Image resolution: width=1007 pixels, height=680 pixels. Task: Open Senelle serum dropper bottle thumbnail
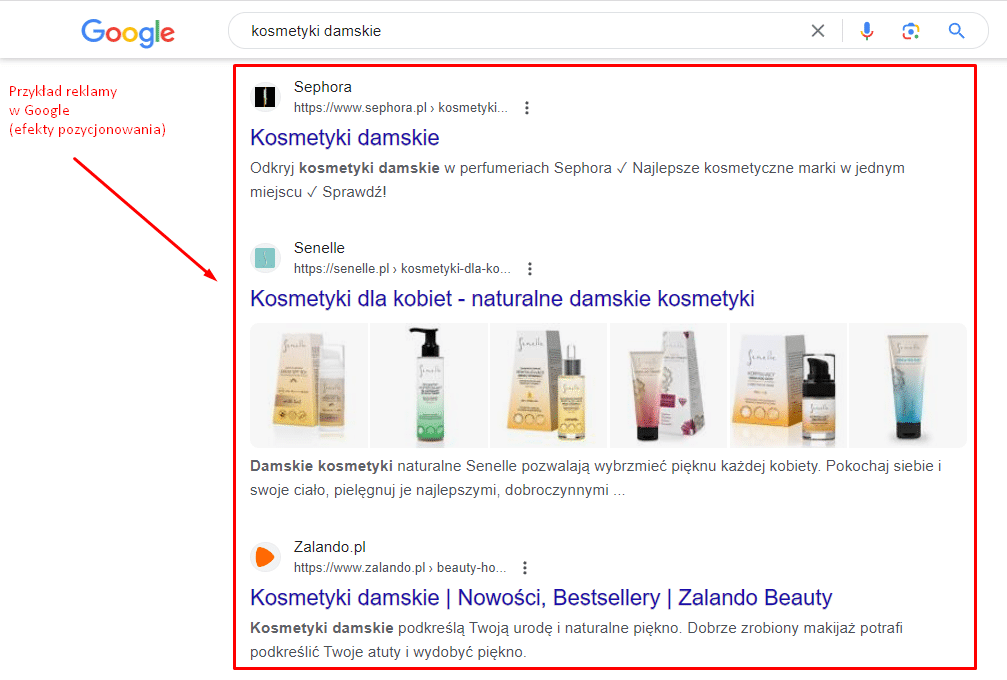[548, 385]
